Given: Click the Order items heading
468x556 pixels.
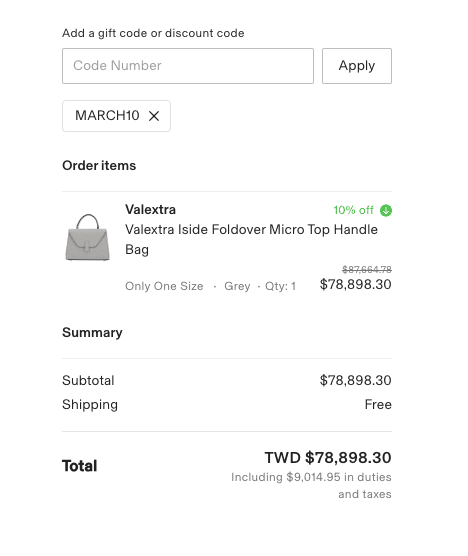Looking at the screenshot, I should point(99,166).
